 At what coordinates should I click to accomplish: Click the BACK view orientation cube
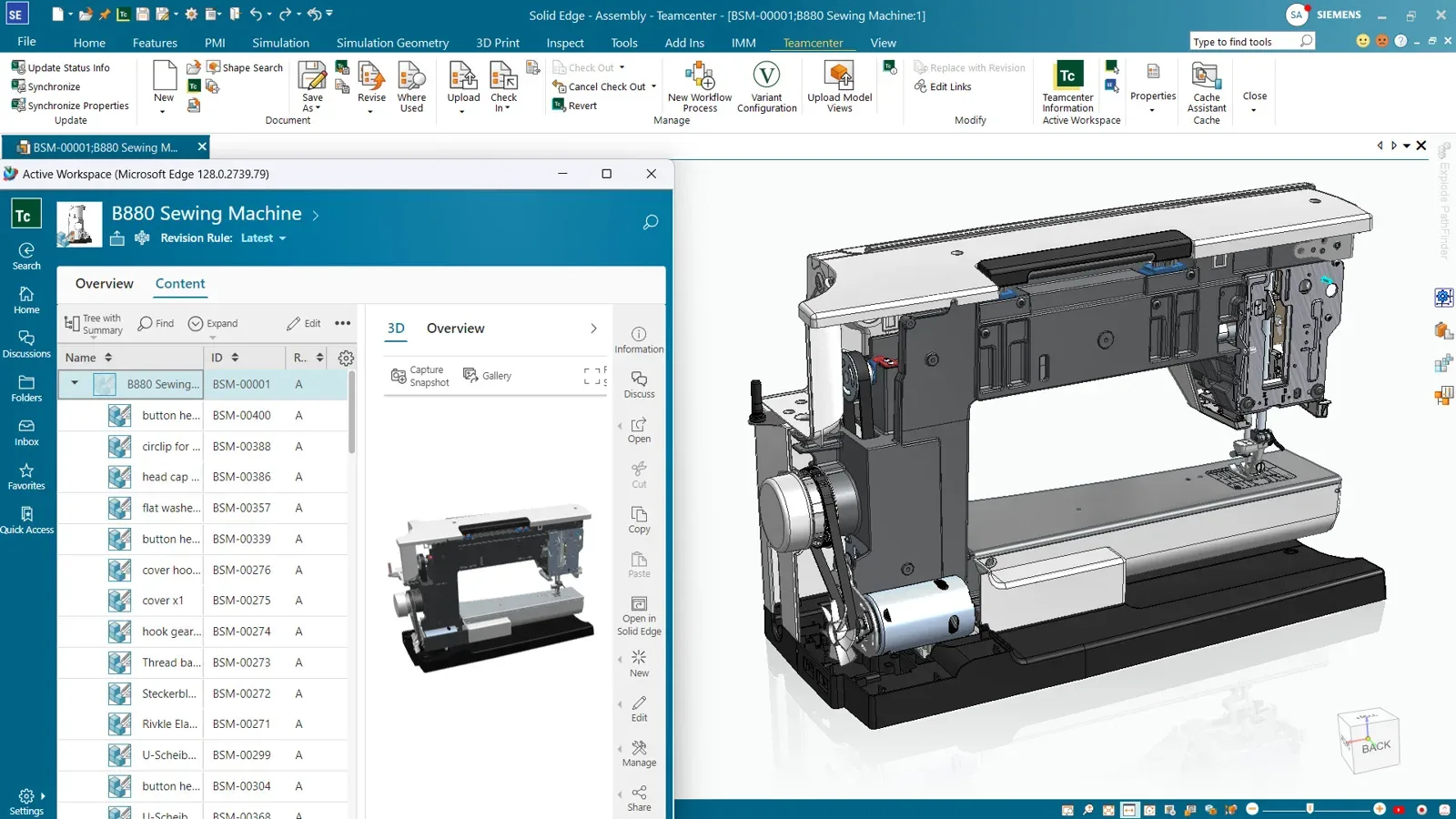tap(1369, 741)
